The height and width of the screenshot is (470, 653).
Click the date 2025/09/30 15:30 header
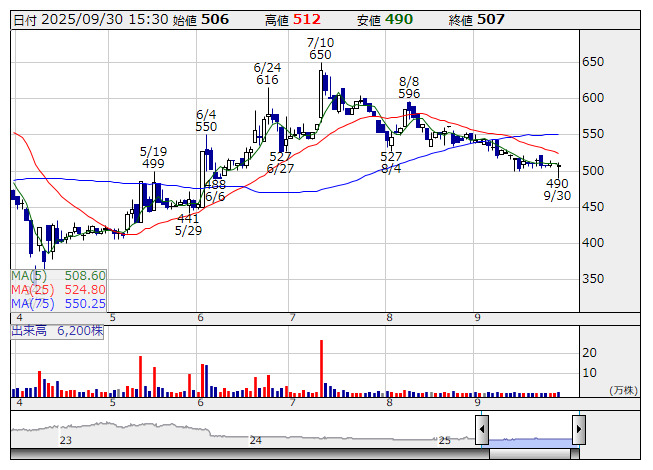91,20
